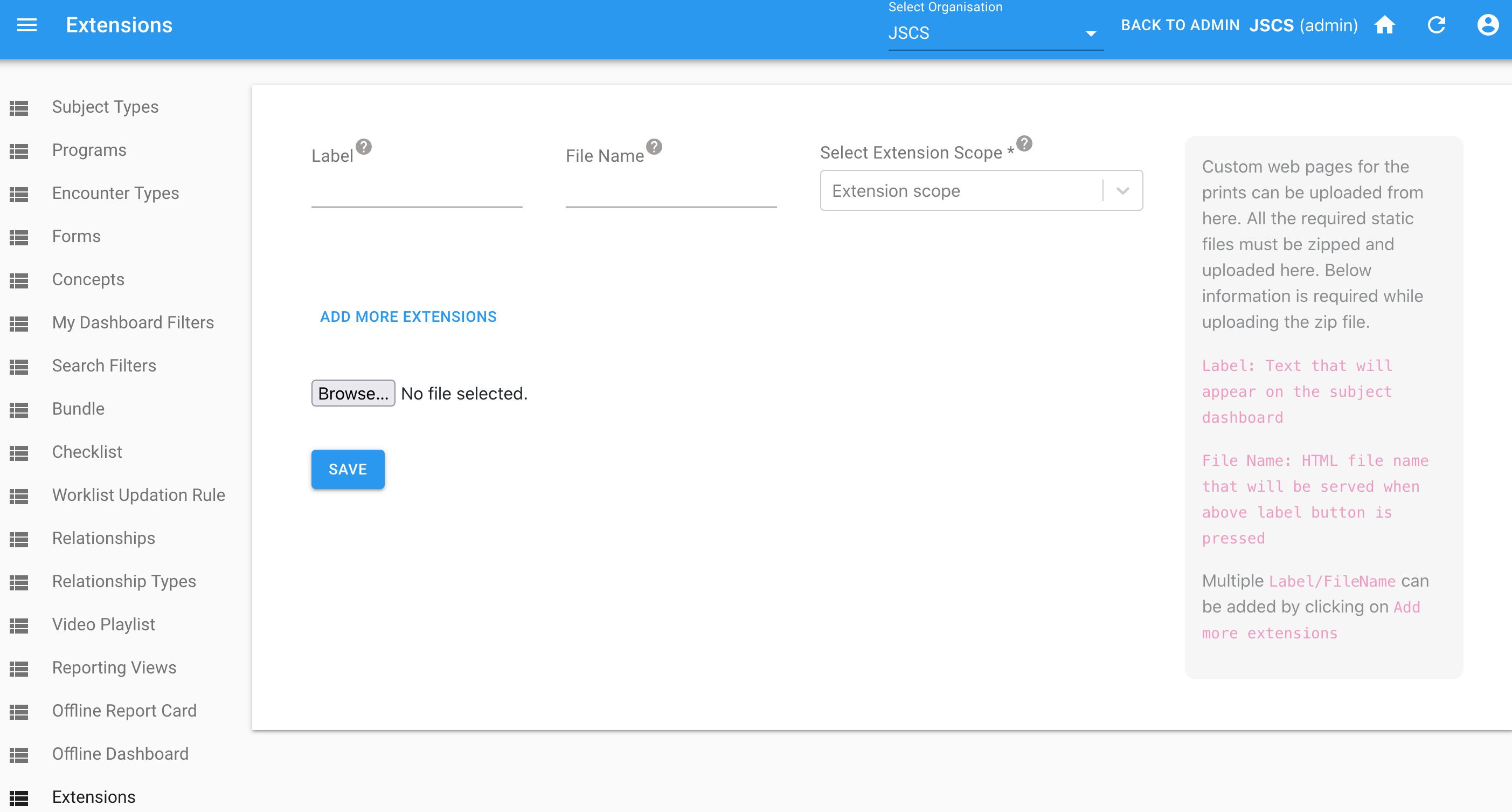Click BACK TO ADMIN in header

(1180, 25)
